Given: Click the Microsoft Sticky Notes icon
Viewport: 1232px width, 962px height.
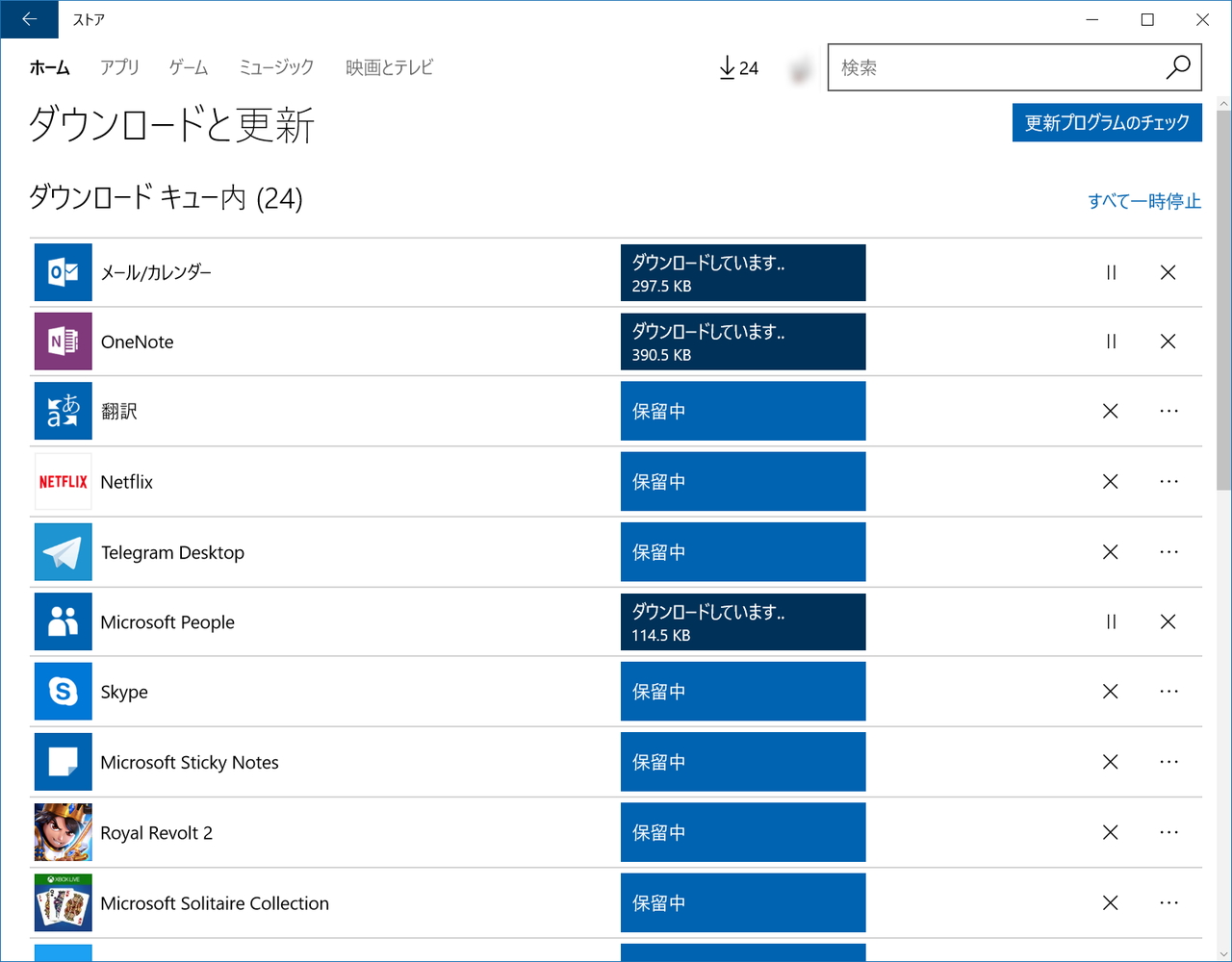Looking at the screenshot, I should tap(63, 761).
